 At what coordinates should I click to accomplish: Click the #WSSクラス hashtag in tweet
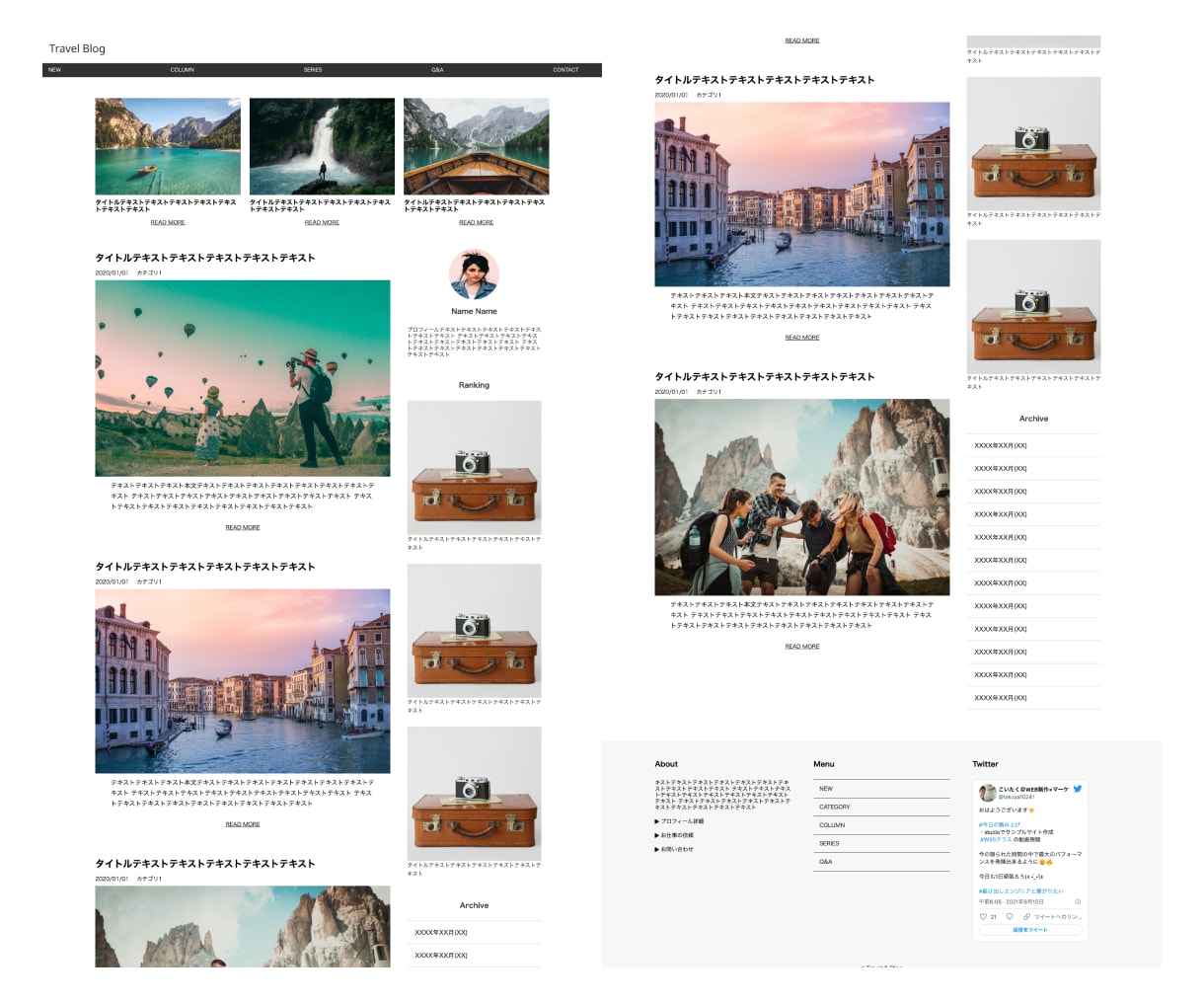click(996, 839)
